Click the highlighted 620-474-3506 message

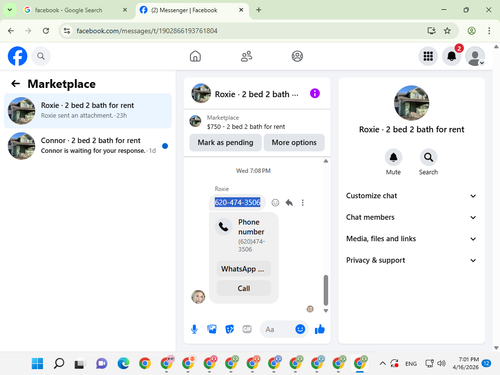(x=237, y=202)
